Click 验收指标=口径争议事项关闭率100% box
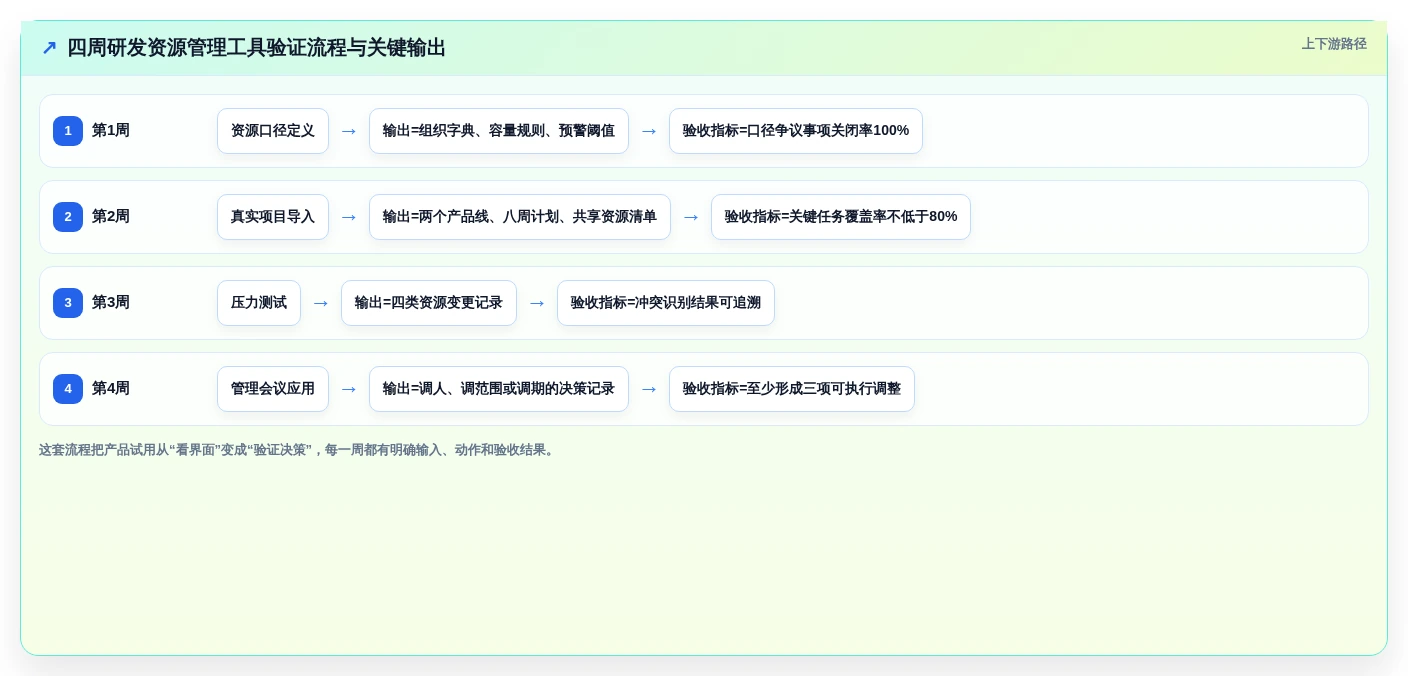The width and height of the screenshot is (1408, 676). (796, 131)
